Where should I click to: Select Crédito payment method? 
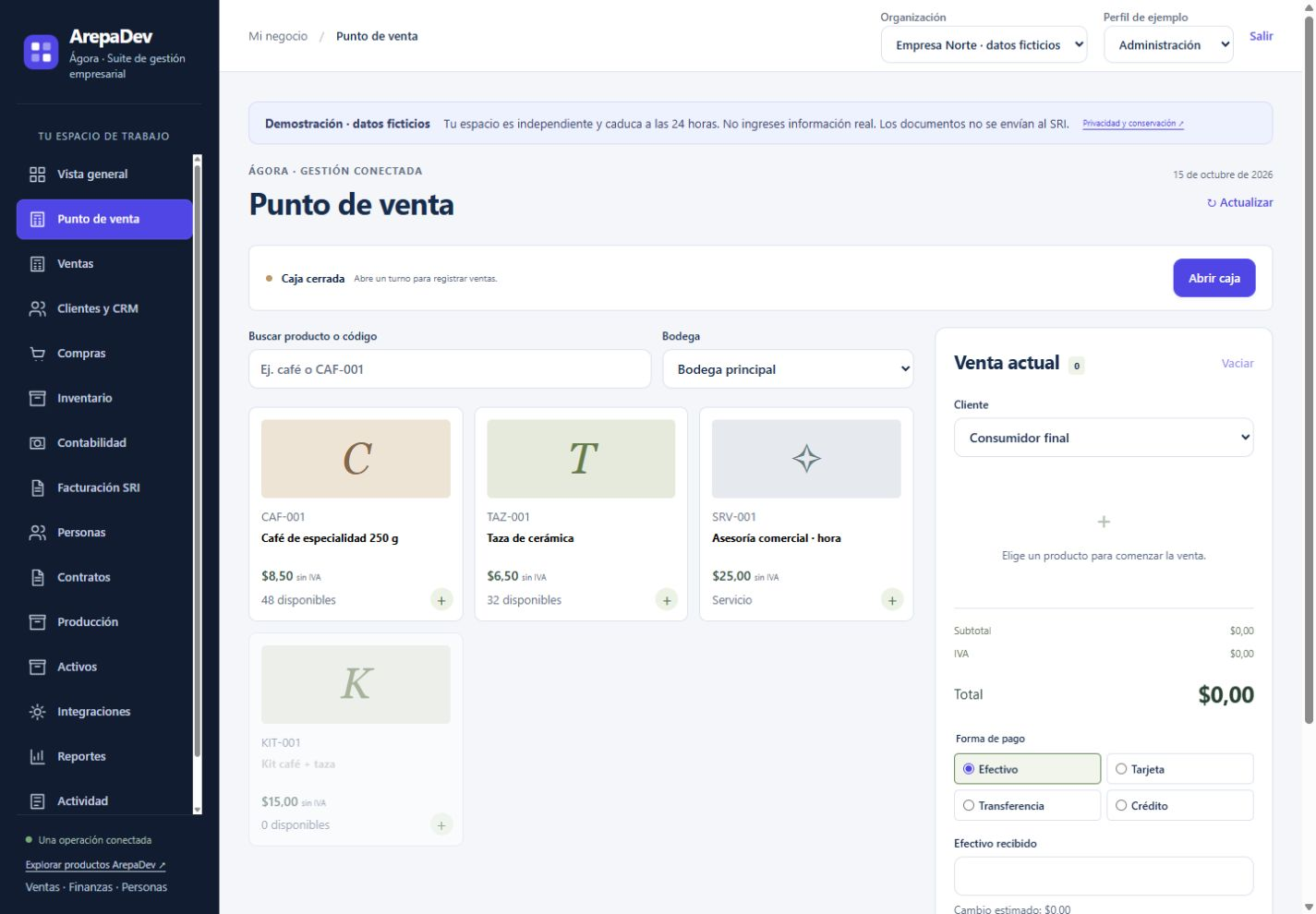point(1180,805)
